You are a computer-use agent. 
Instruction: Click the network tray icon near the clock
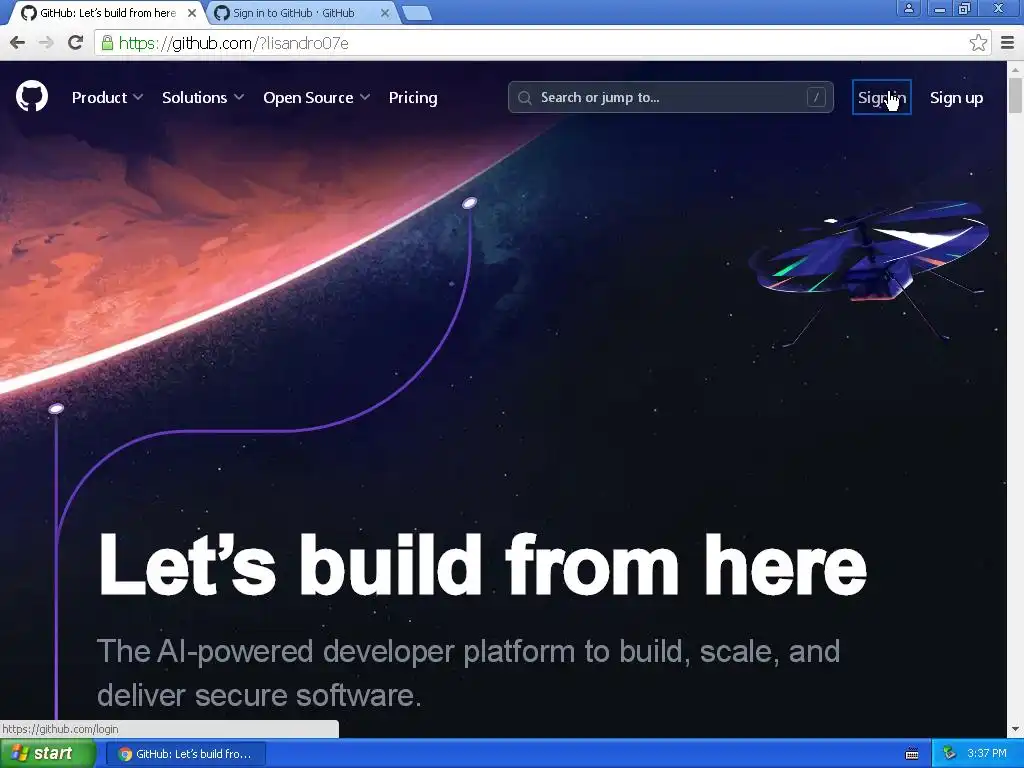(949, 754)
